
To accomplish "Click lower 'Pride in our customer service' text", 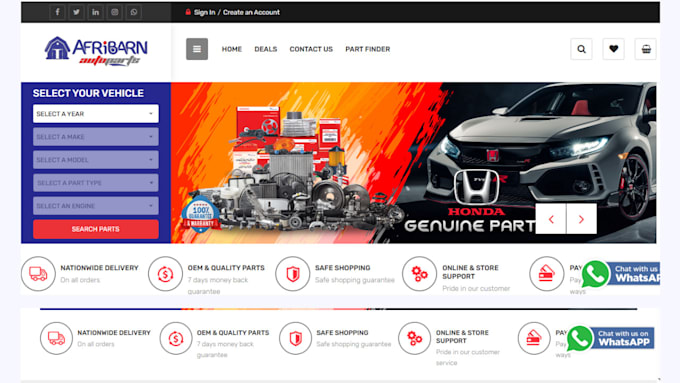I will (468, 357).
